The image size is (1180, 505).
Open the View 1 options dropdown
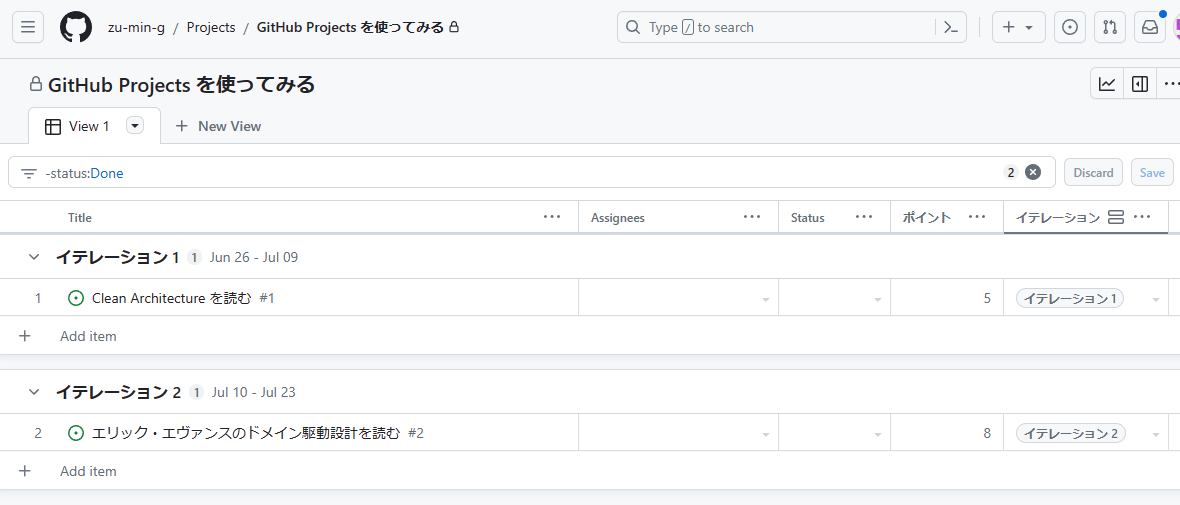[x=135, y=126]
